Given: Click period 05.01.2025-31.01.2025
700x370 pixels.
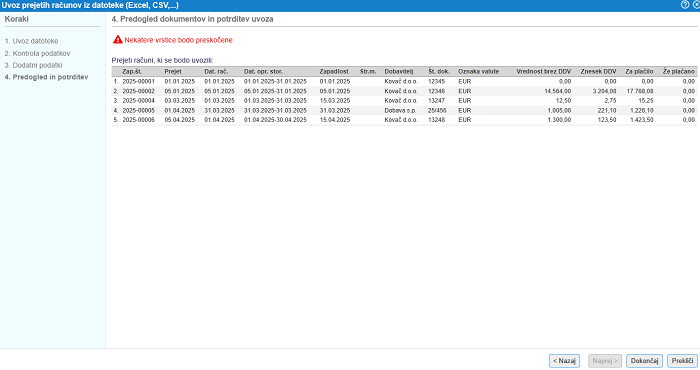Looking at the screenshot, I should pos(275,91).
